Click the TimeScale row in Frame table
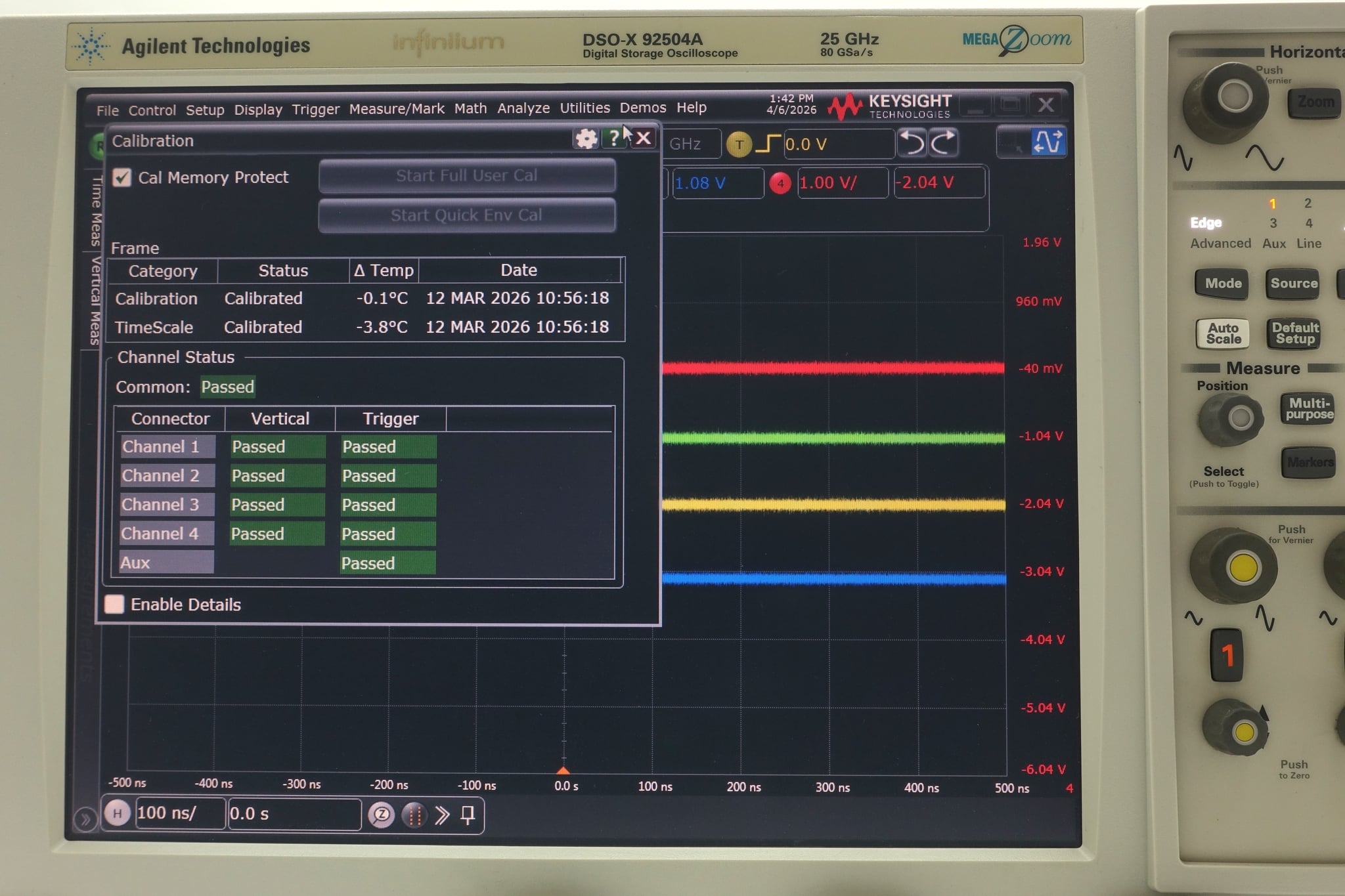This screenshot has width=1345, height=896. (365, 327)
